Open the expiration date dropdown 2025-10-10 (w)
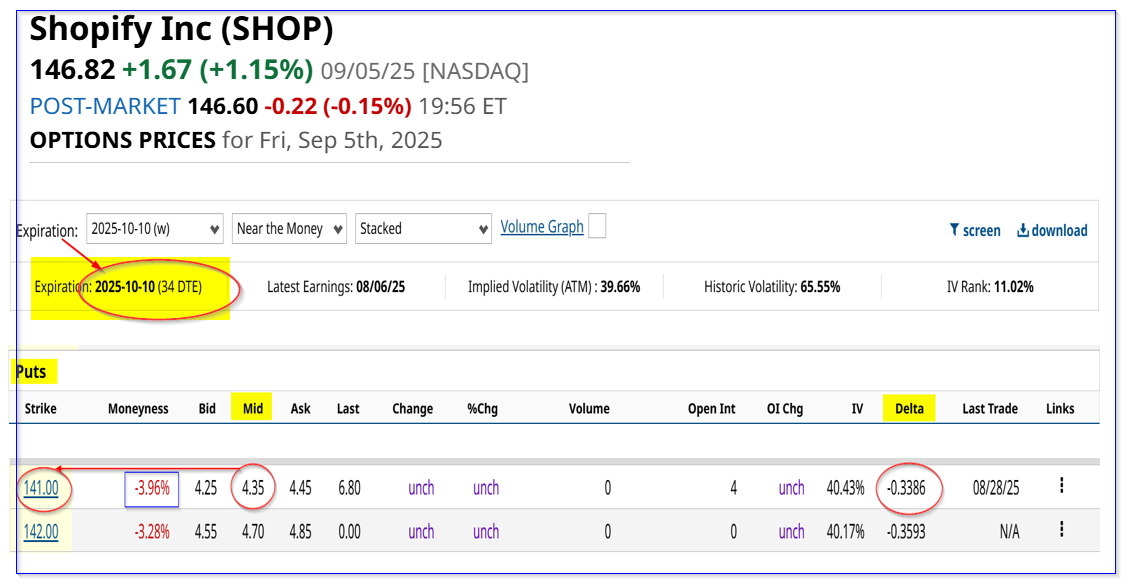Viewport: 1129px width, 581px height. (x=155, y=229)
